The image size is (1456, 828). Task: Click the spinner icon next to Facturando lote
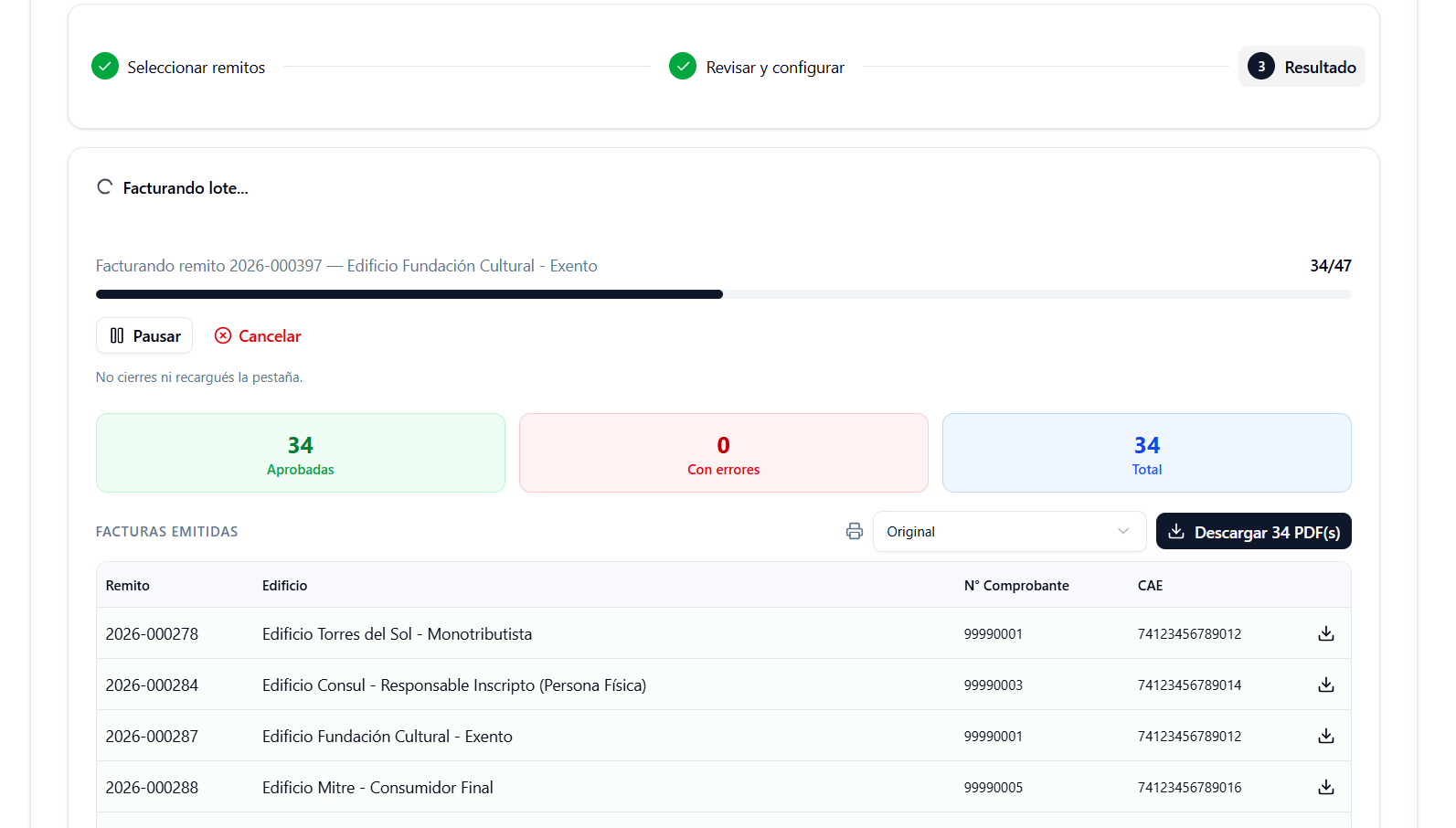tap(105, 187)
